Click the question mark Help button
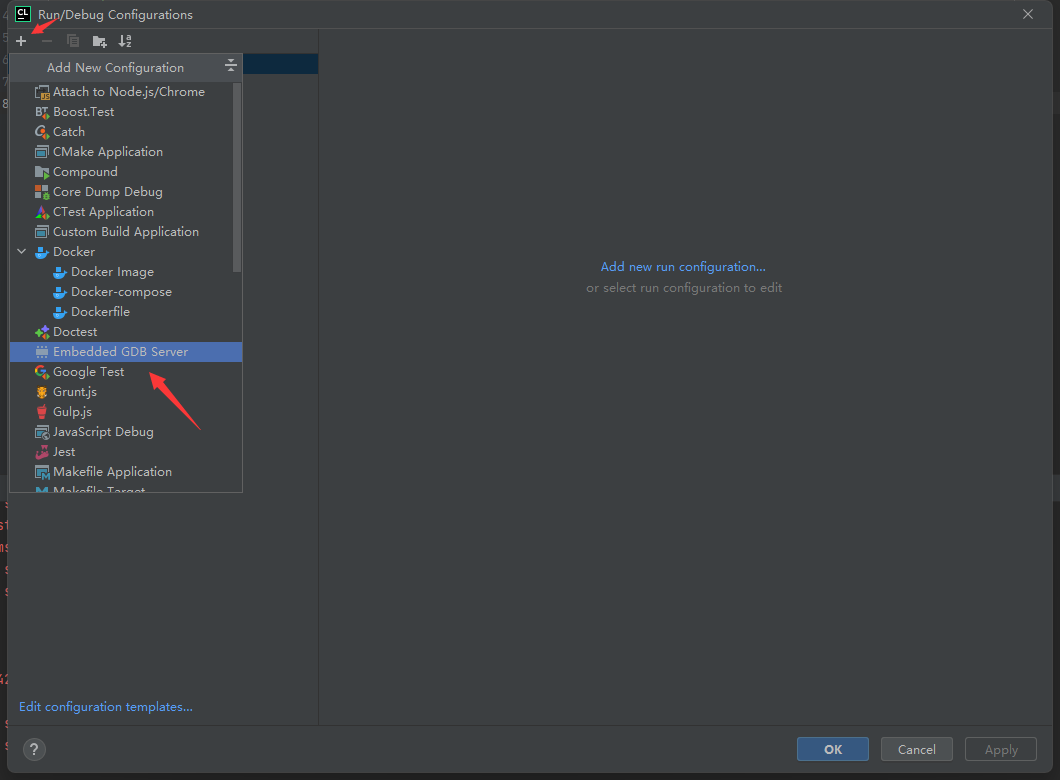1060x780 pixels. coord(34,749)
